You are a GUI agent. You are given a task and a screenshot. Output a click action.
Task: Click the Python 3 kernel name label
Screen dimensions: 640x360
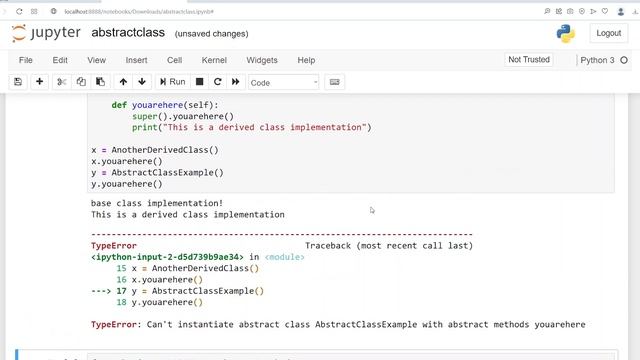point(597,60)
